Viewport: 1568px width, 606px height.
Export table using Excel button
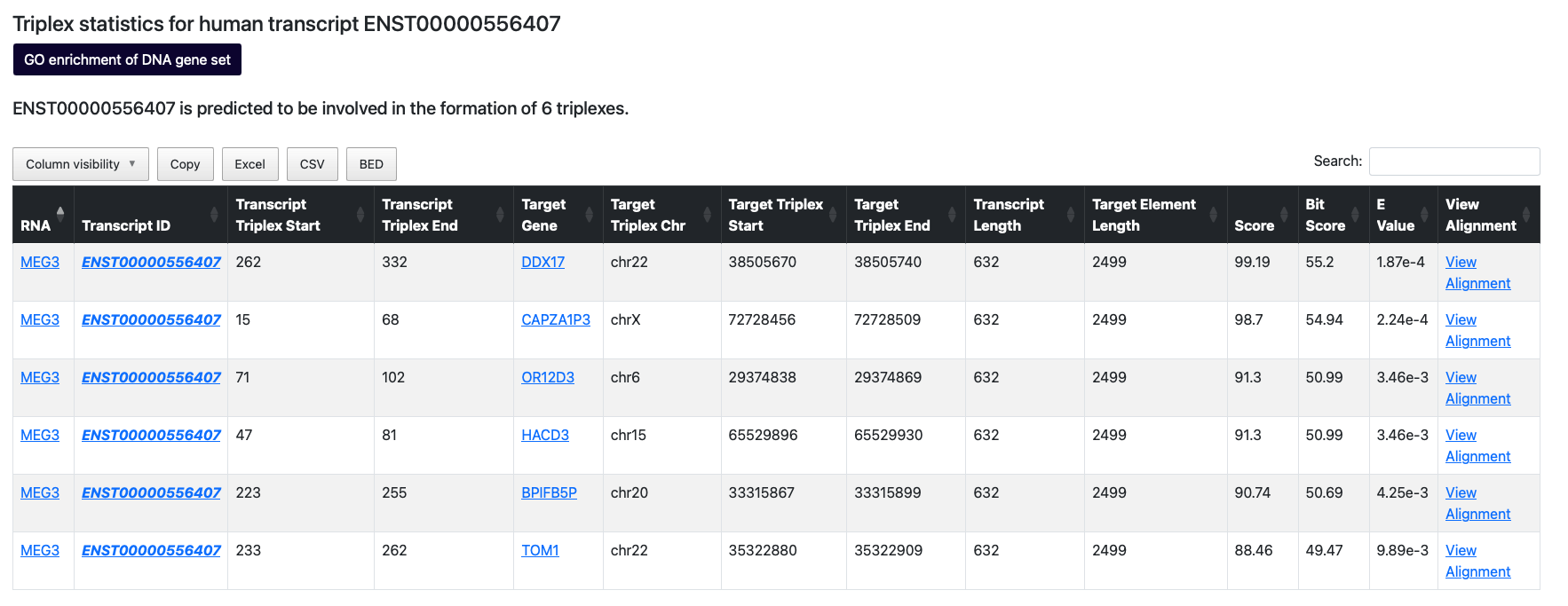[249, 164]
